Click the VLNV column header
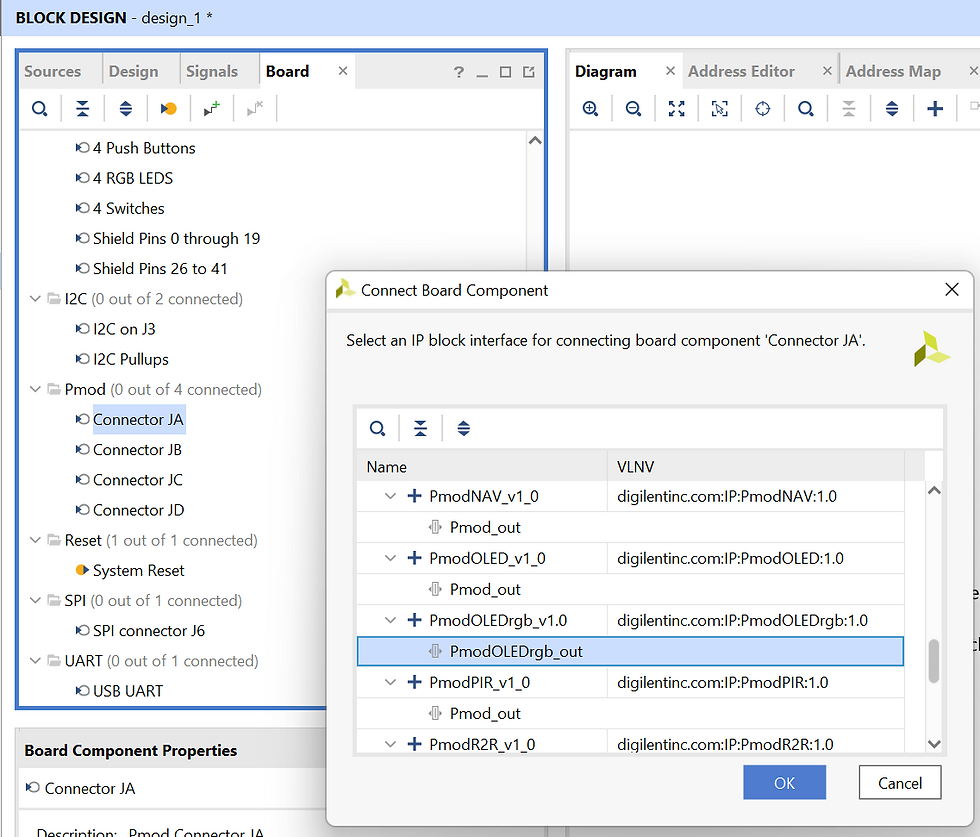980x837 pixels. coord(756,467)
